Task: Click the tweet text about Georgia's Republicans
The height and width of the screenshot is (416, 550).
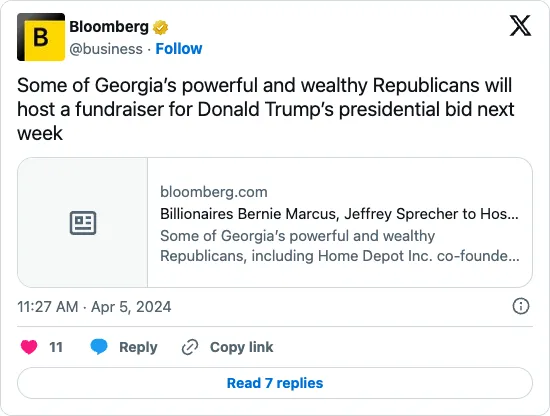Action: pos(266,109)
